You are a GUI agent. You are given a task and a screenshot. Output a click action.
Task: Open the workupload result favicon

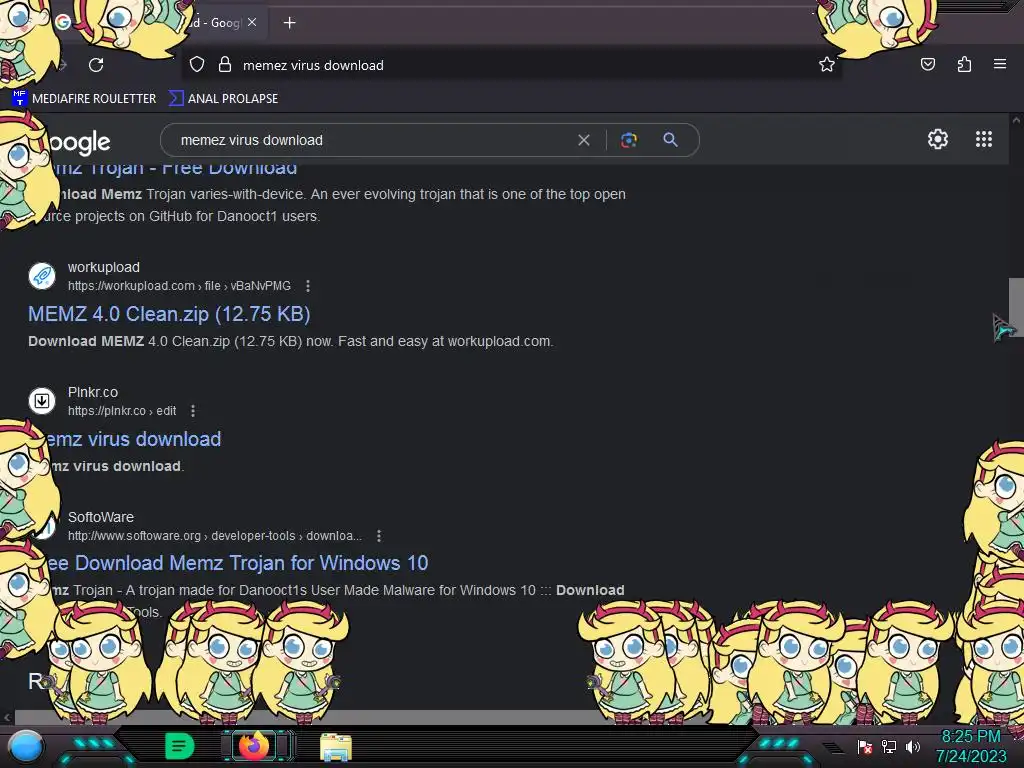tap(42, 276)
